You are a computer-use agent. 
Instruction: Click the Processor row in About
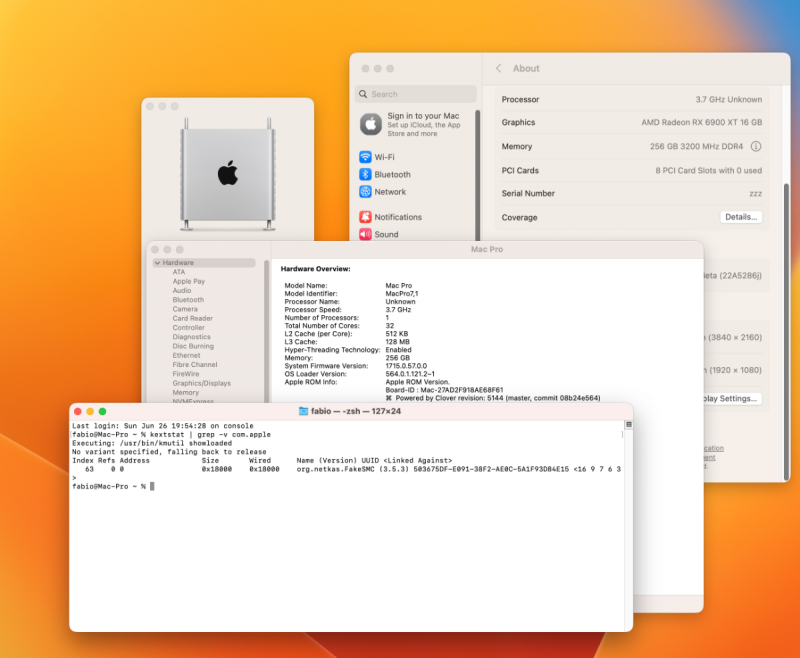pyautogui.click(x=632, y=99)
